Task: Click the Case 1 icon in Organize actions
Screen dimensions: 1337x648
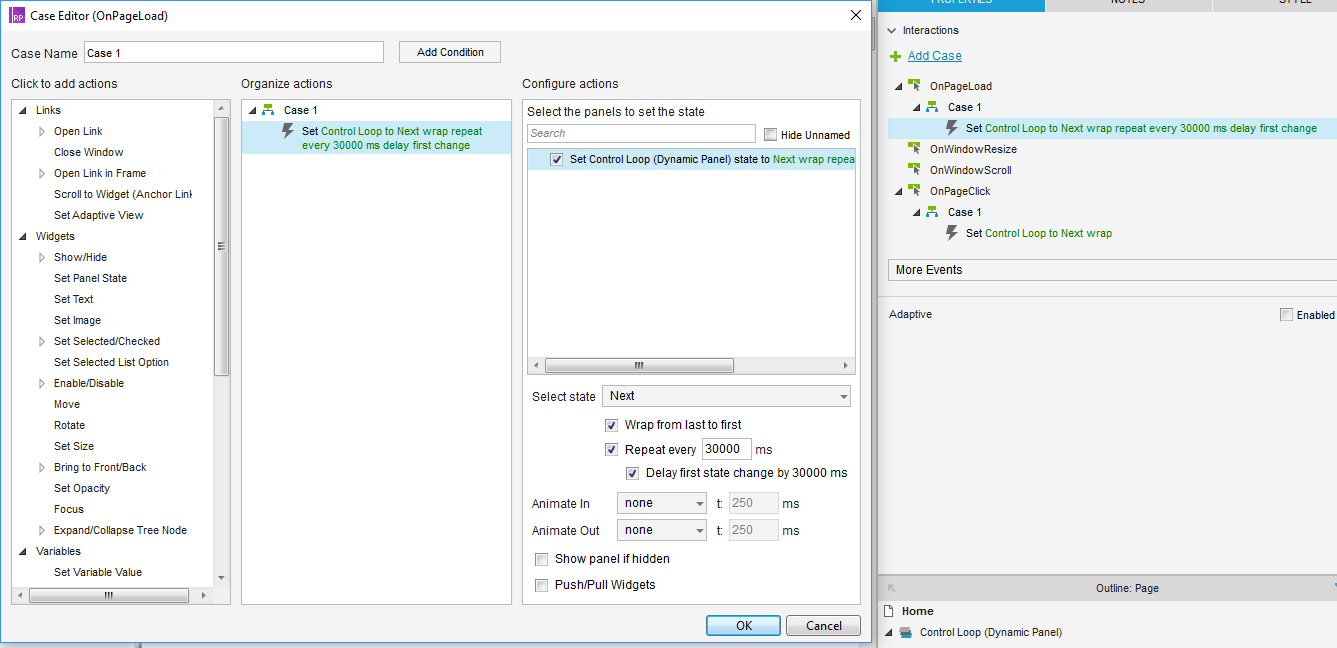Action: [x=268, y=110]
